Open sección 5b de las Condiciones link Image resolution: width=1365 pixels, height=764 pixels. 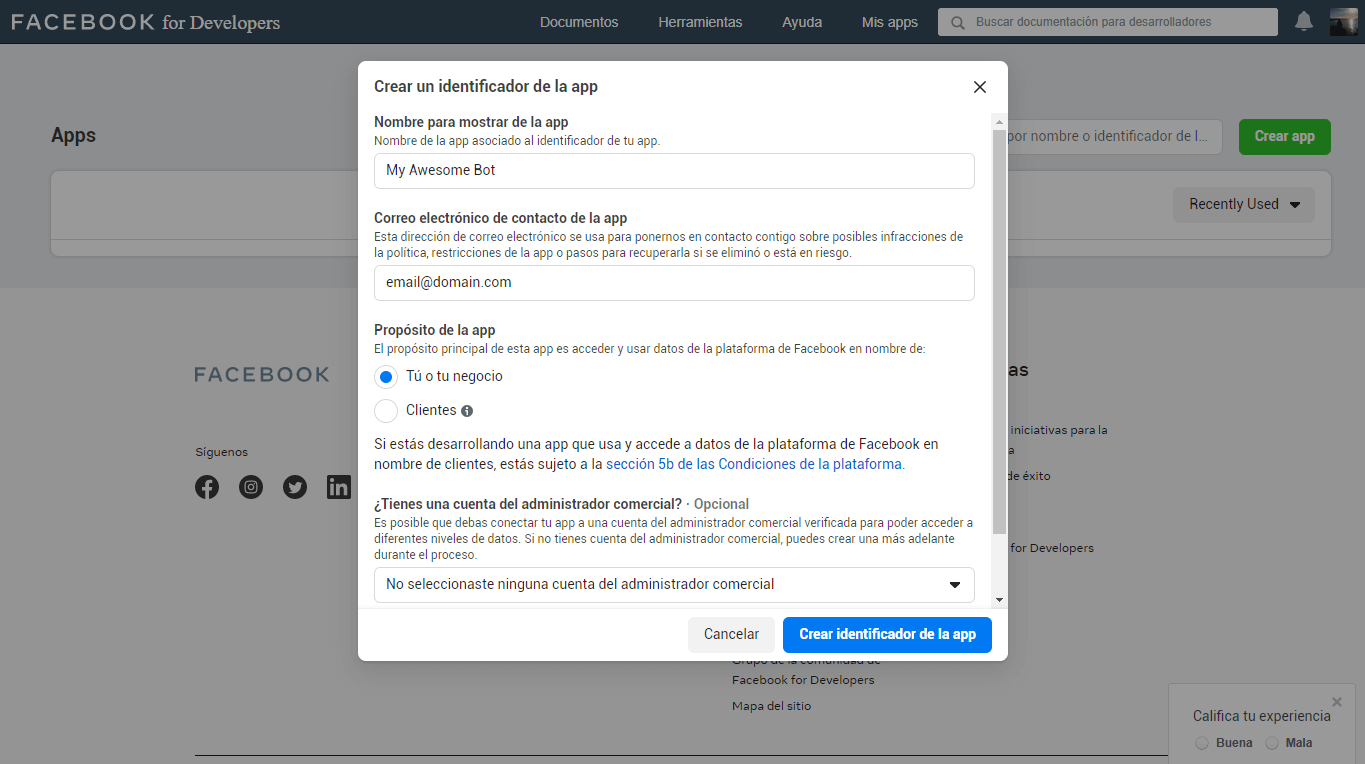[754, 465]
